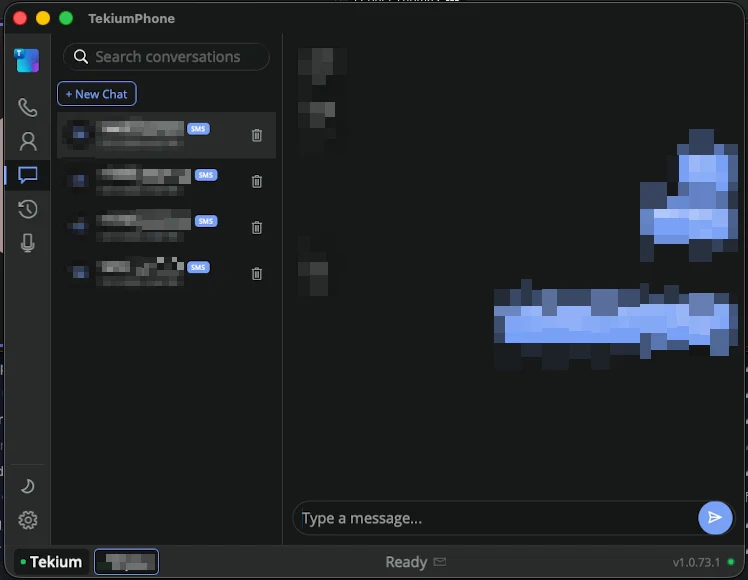Click SMS badge on third conversation
The width and height of the screenshot is (748, 580).
pyautogui.click(x=206, y=221)
